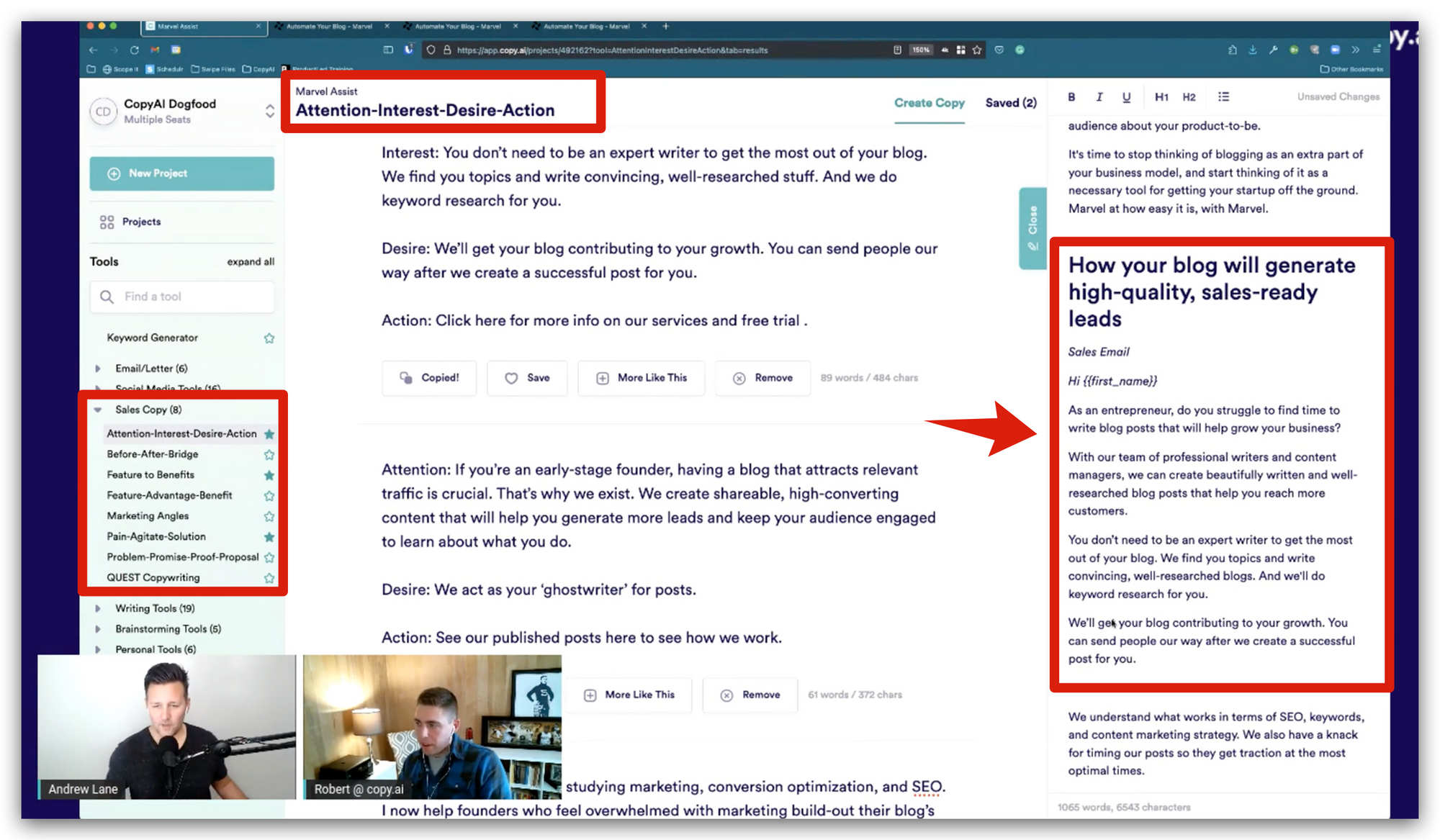Click the Find a tool search field

click(x=181, y=297)
